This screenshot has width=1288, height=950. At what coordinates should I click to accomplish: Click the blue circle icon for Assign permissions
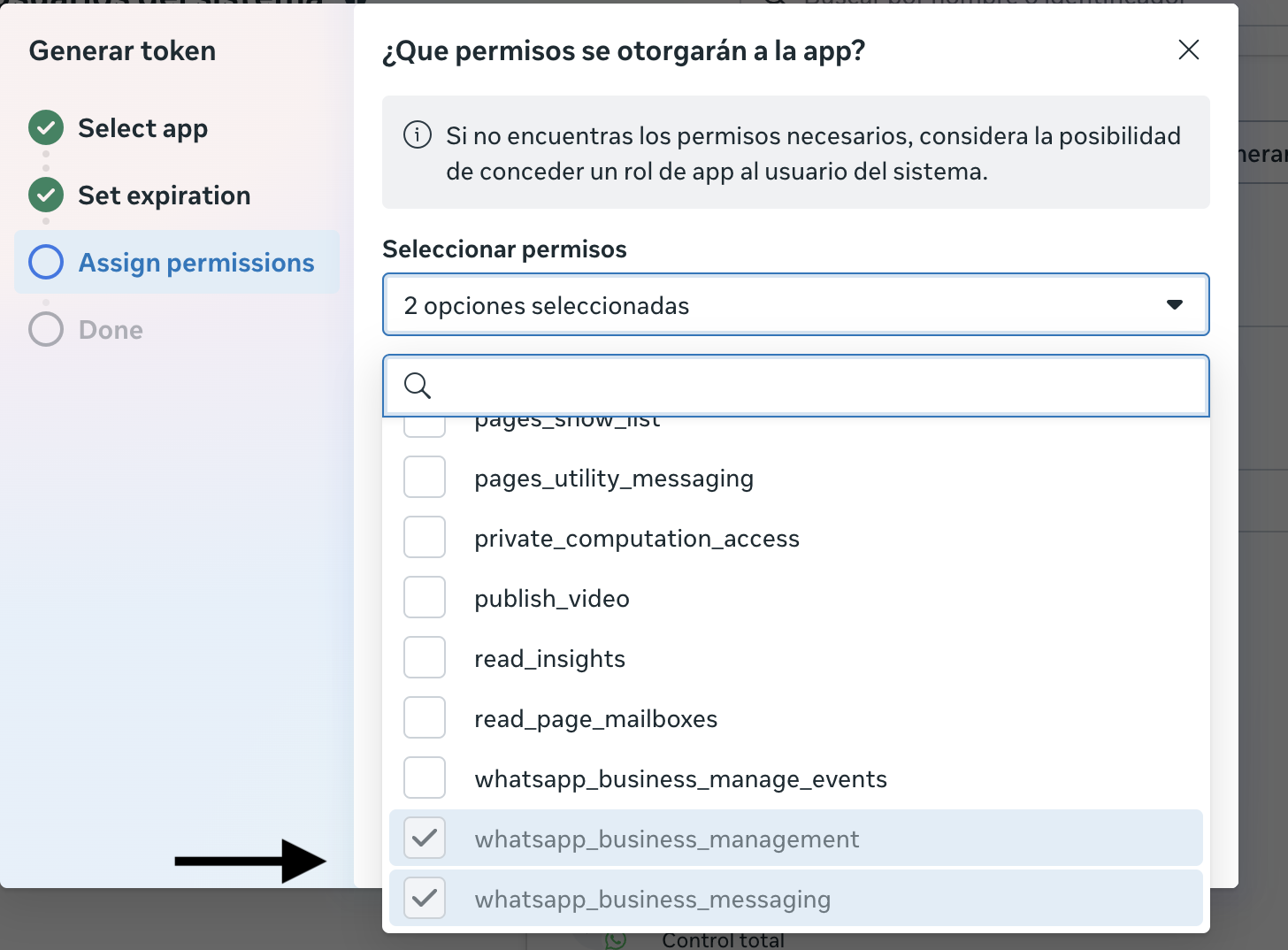pyautogui.click(x=46, y=263)
